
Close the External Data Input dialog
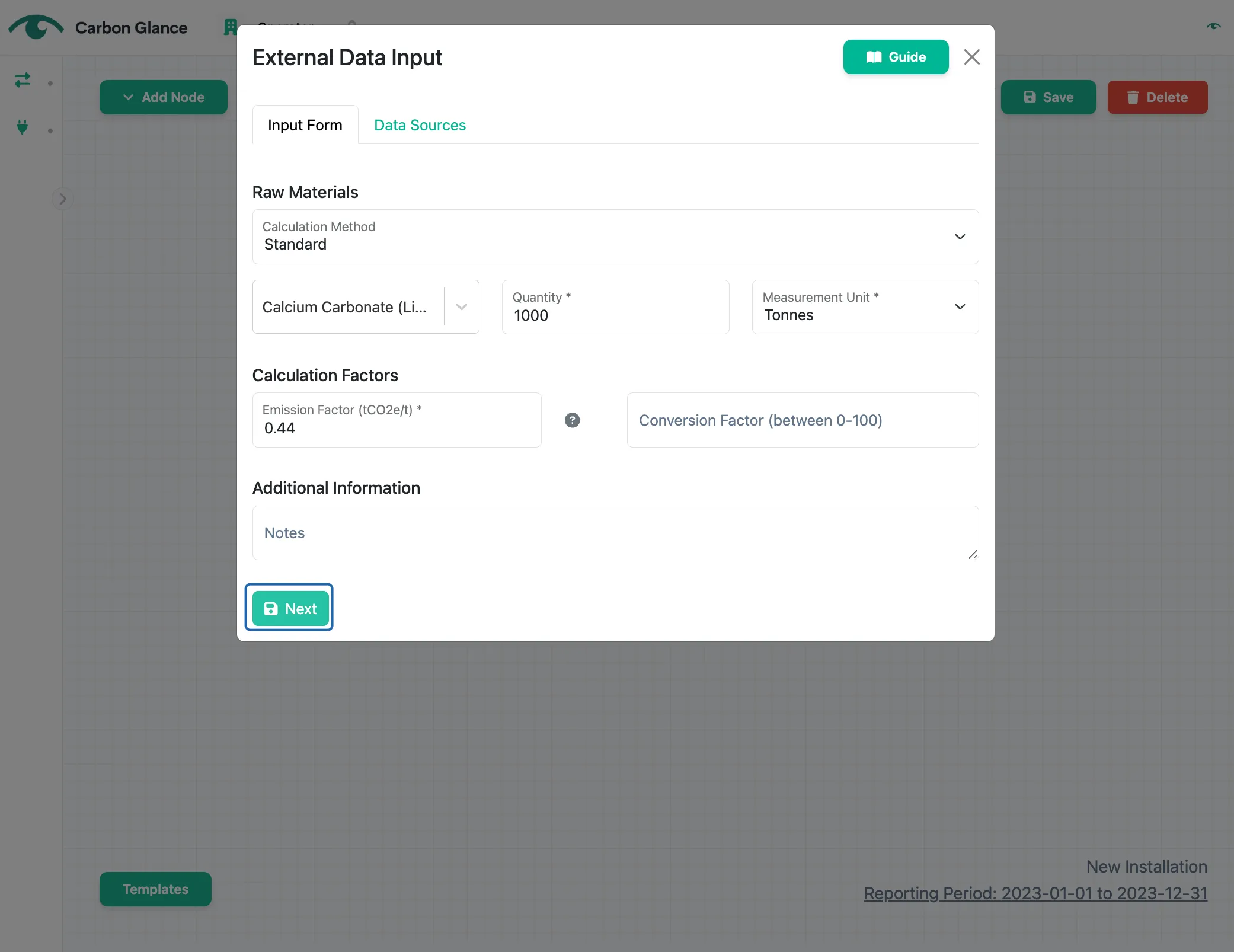[x=971, y=57]
